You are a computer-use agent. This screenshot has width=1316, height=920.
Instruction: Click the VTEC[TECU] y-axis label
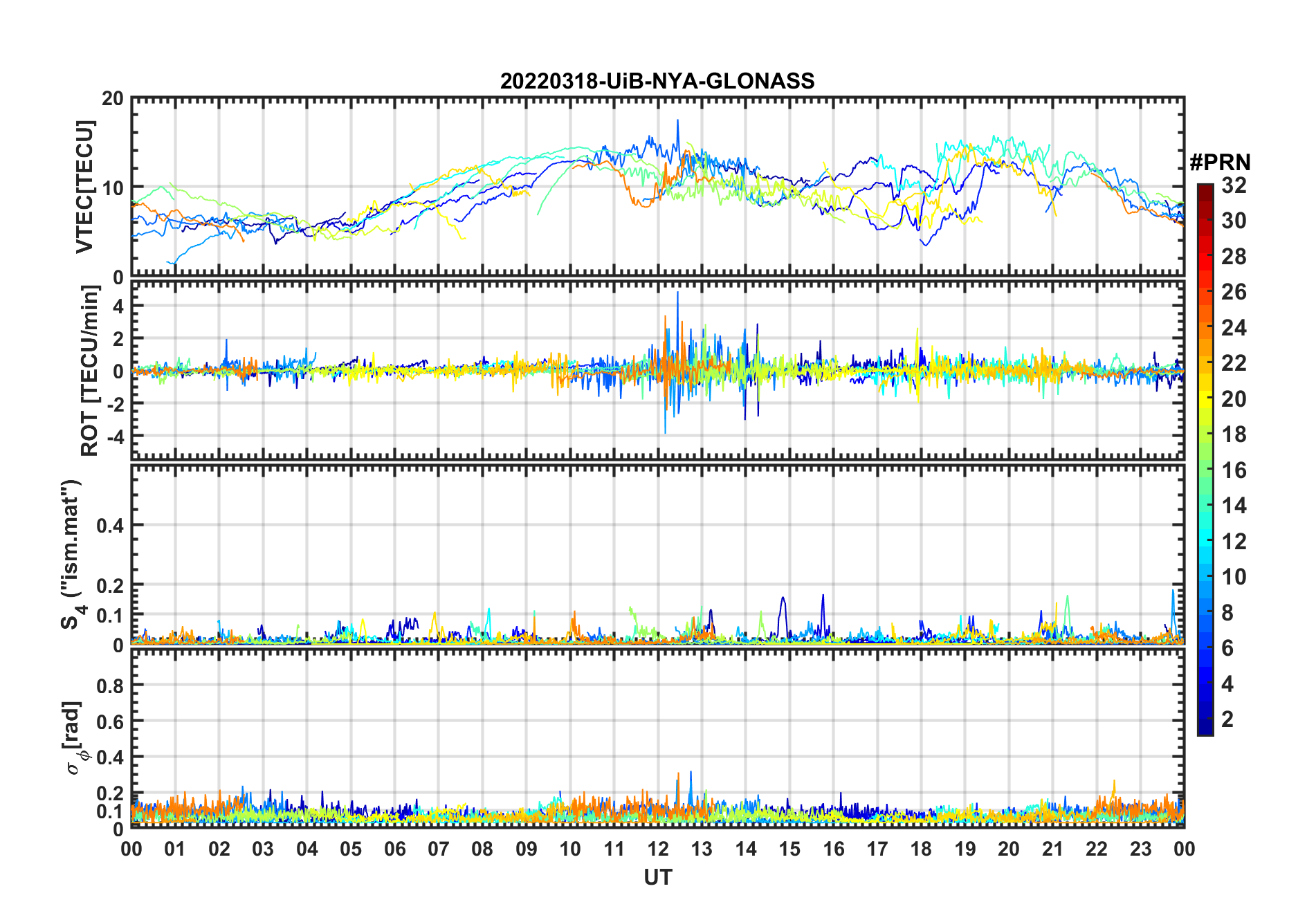click(84, 187)
